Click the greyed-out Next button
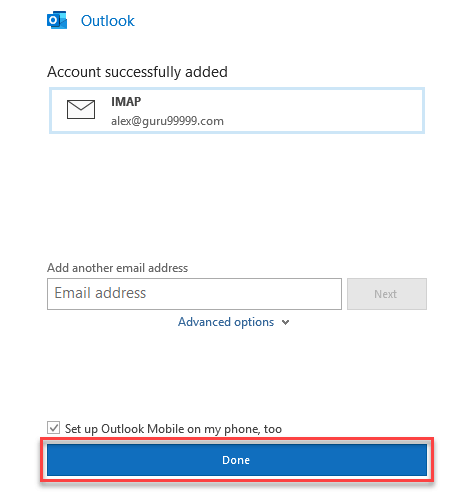Image resolution: width=474 pixels, height=503 pixels. pyautogui.click(x=387, y=294)
